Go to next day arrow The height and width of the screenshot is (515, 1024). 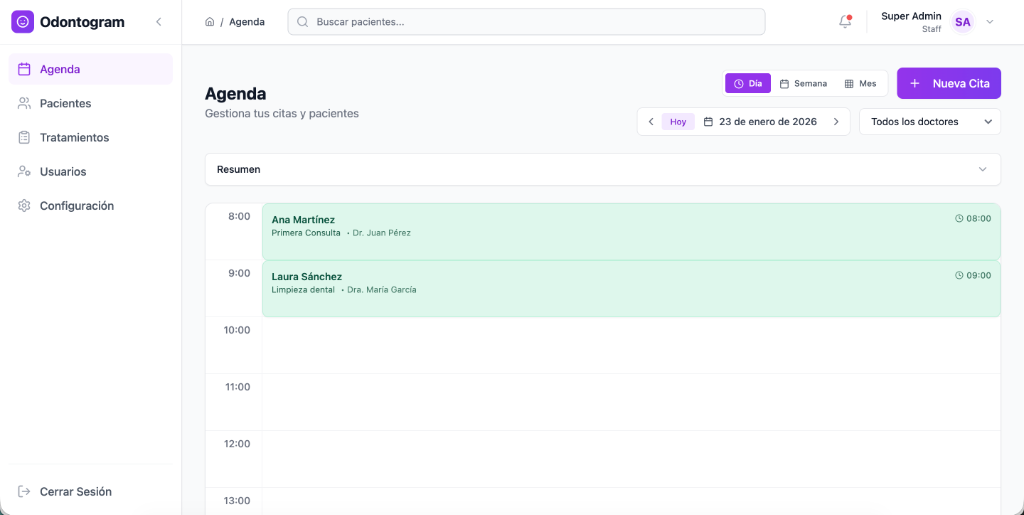pyautogui.click(x=836, y=122)
